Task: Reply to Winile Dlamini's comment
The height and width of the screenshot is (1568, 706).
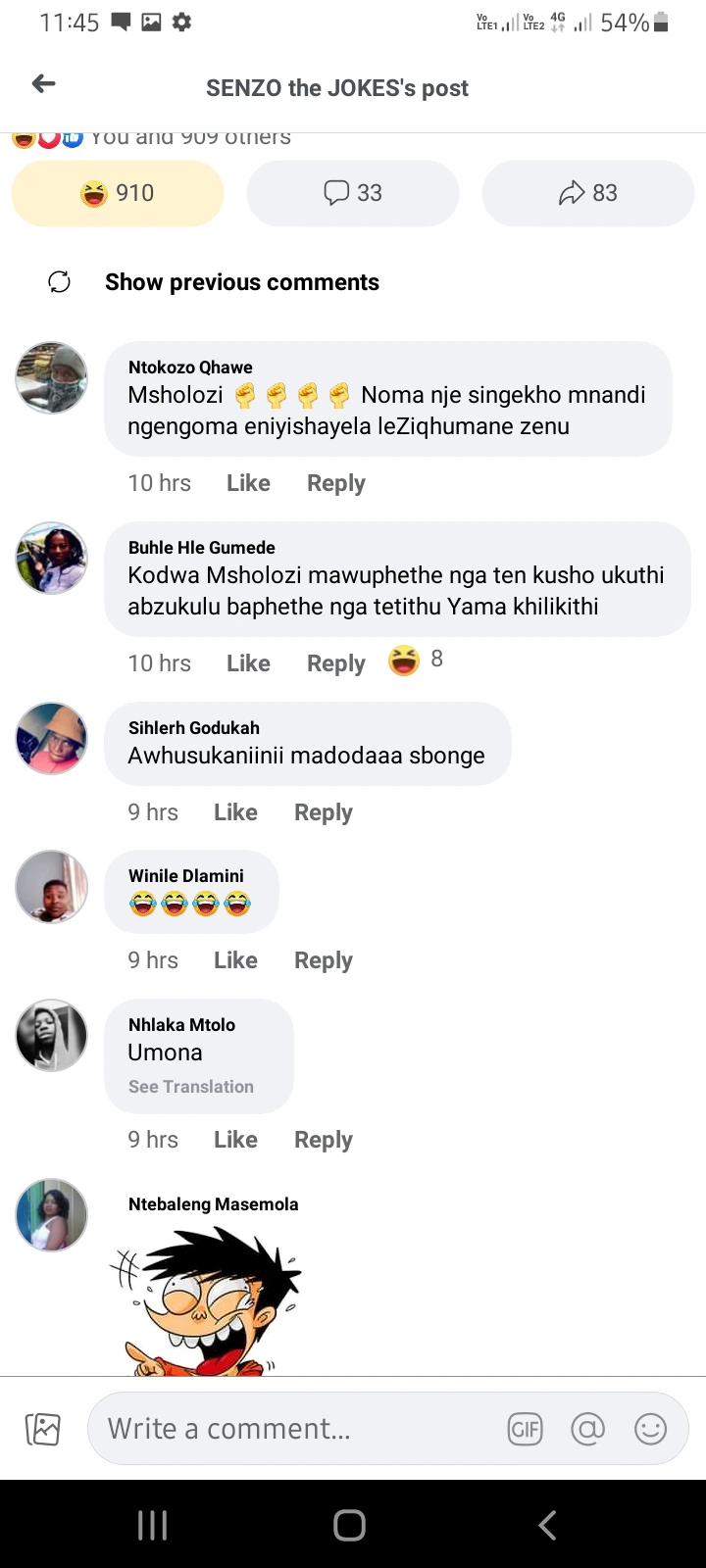Action: pos(323,960)
